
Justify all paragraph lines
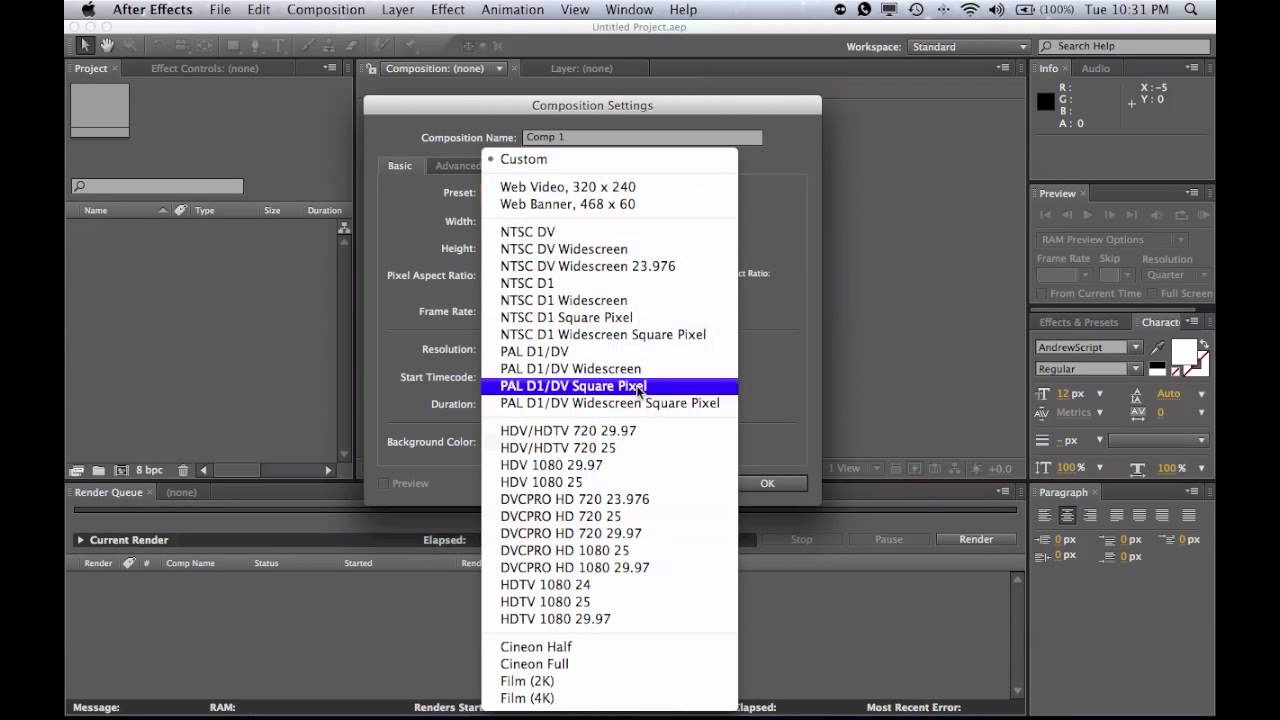pos(1189,516)
